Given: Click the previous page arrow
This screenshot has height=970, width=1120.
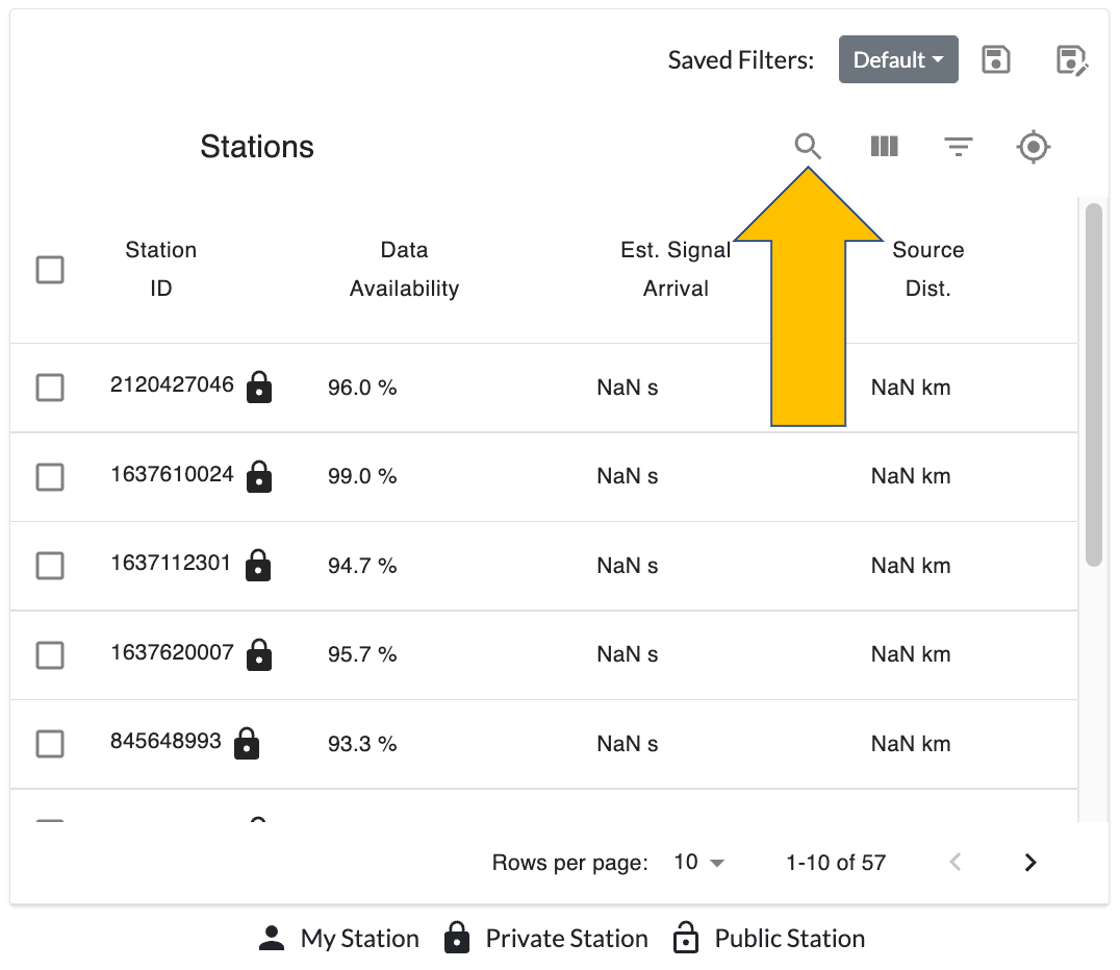Looking at the screenshot, I should 955,862.
